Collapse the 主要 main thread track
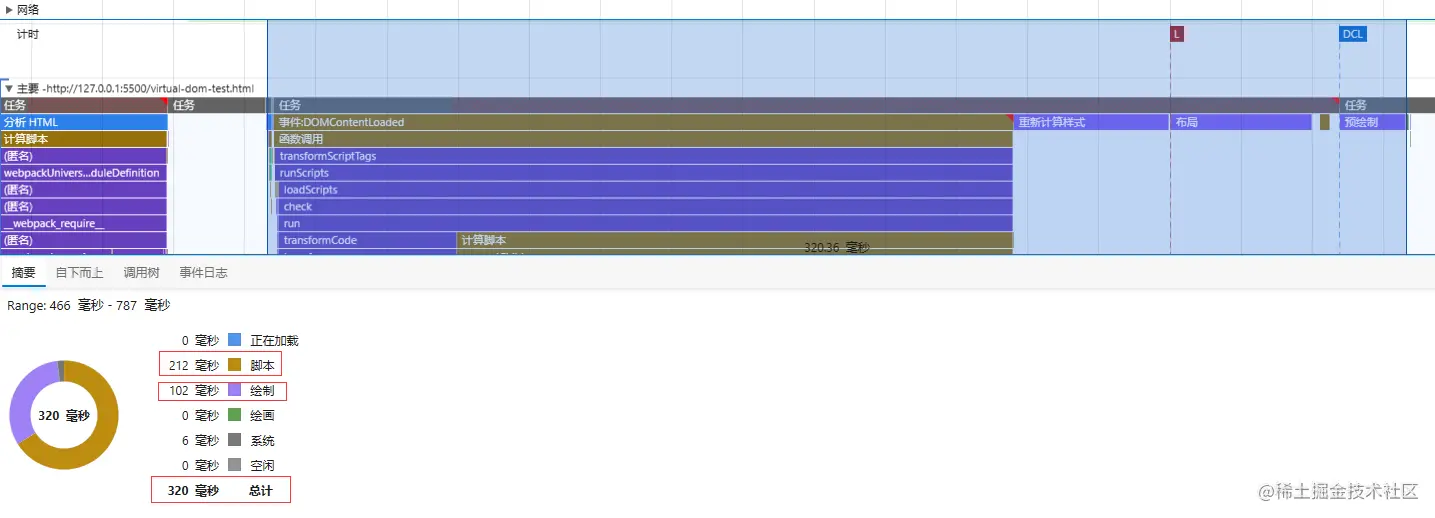Screen dimensions: 1435x518 click(9, 88)
